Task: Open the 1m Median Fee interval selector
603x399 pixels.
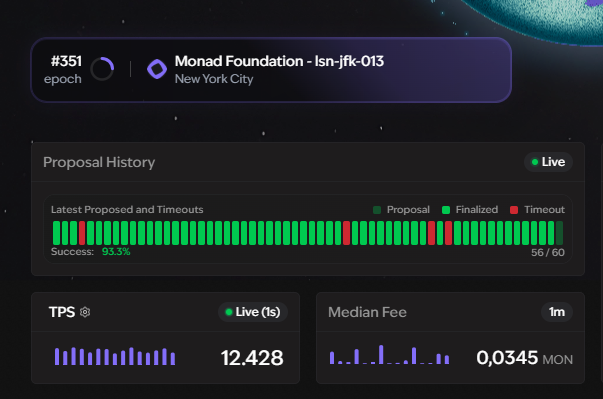Action: pyautogui.click(x=556, y=312)
